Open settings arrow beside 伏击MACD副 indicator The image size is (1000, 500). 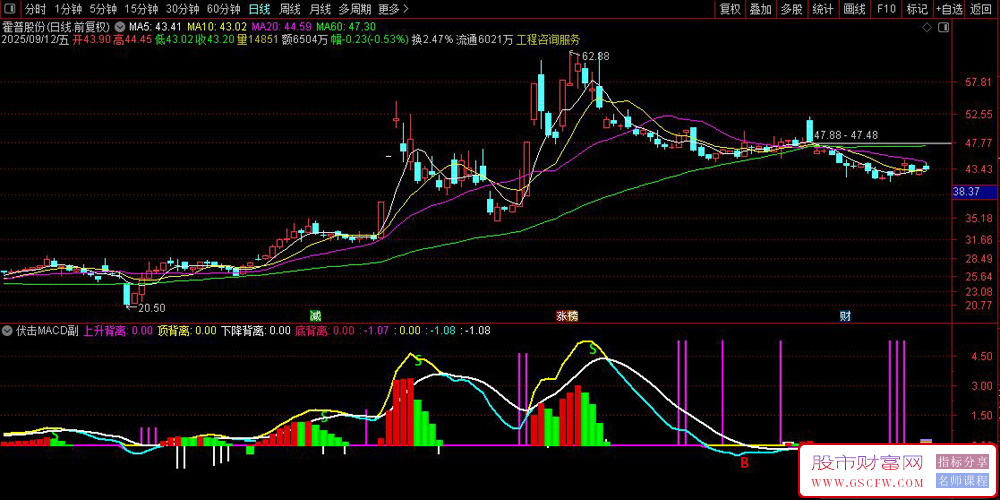[8, 331]
